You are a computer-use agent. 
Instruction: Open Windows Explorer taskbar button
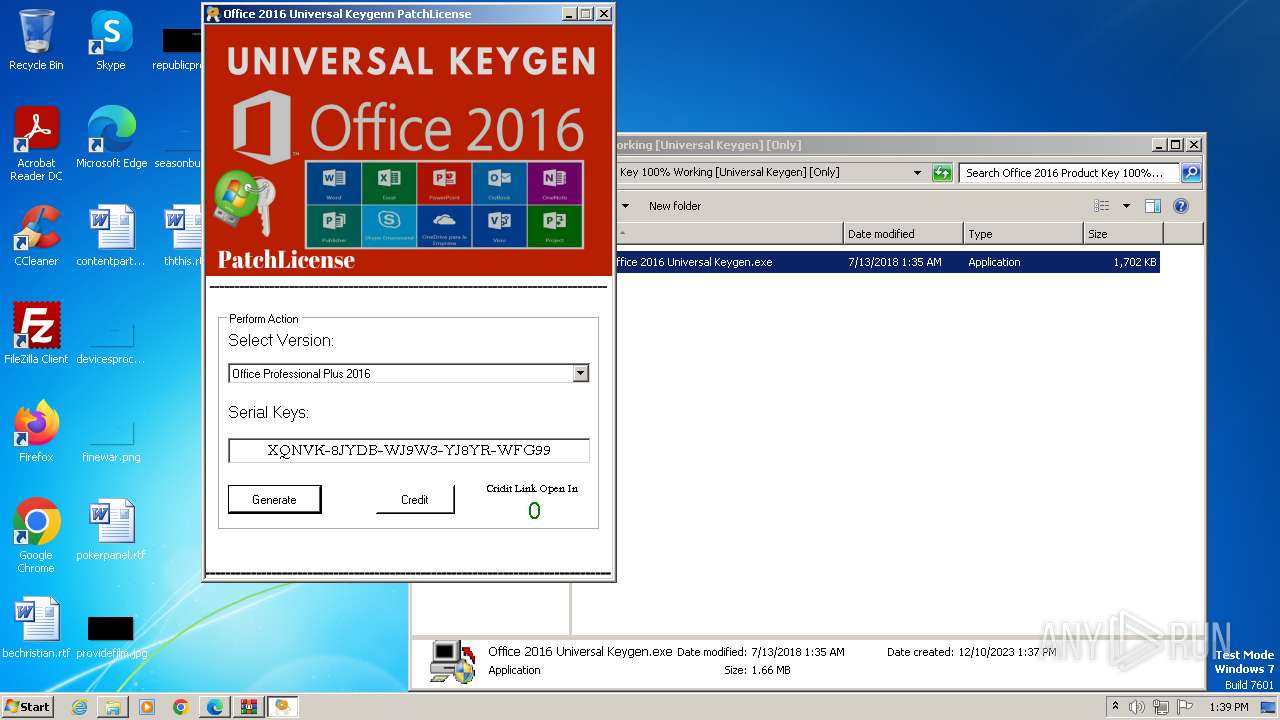pyautogui.click(x=113, y=707)
